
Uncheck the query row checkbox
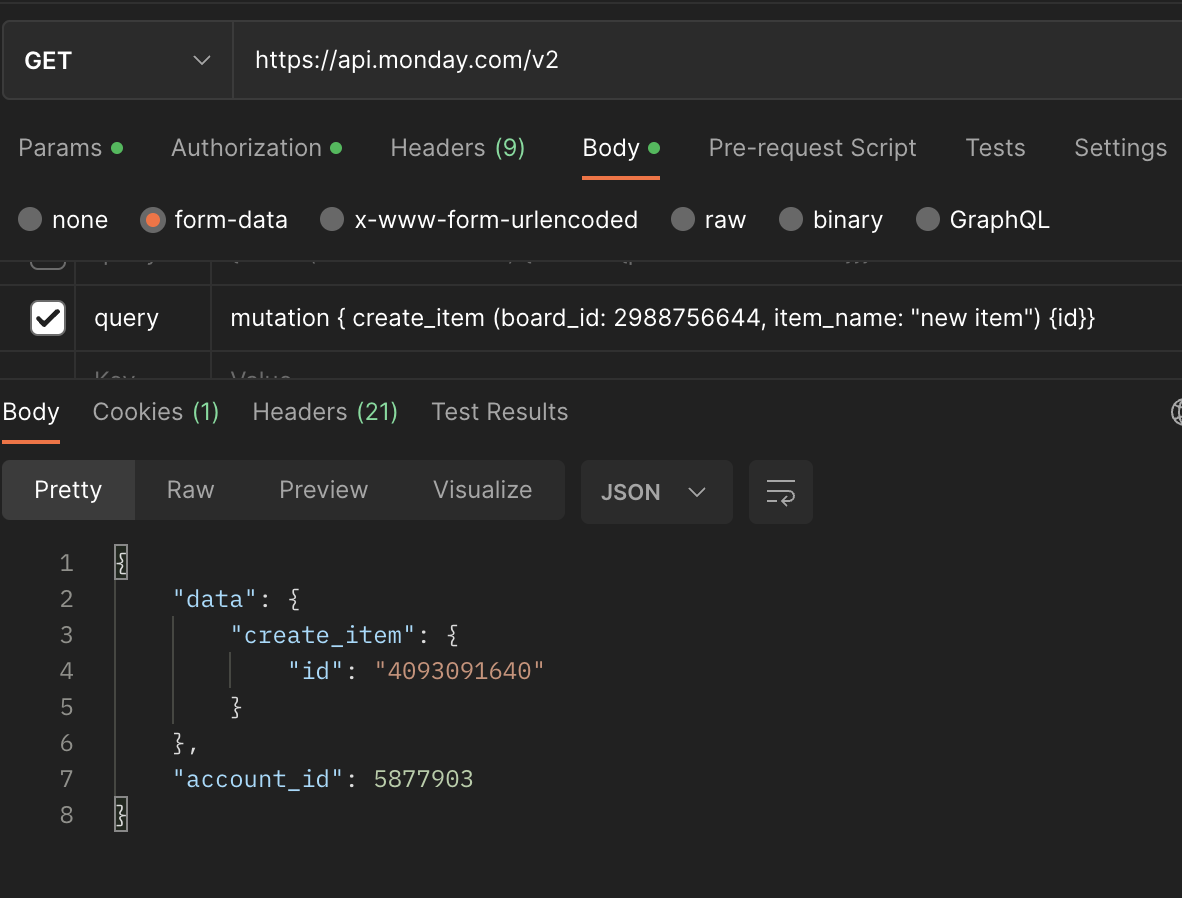47,317
